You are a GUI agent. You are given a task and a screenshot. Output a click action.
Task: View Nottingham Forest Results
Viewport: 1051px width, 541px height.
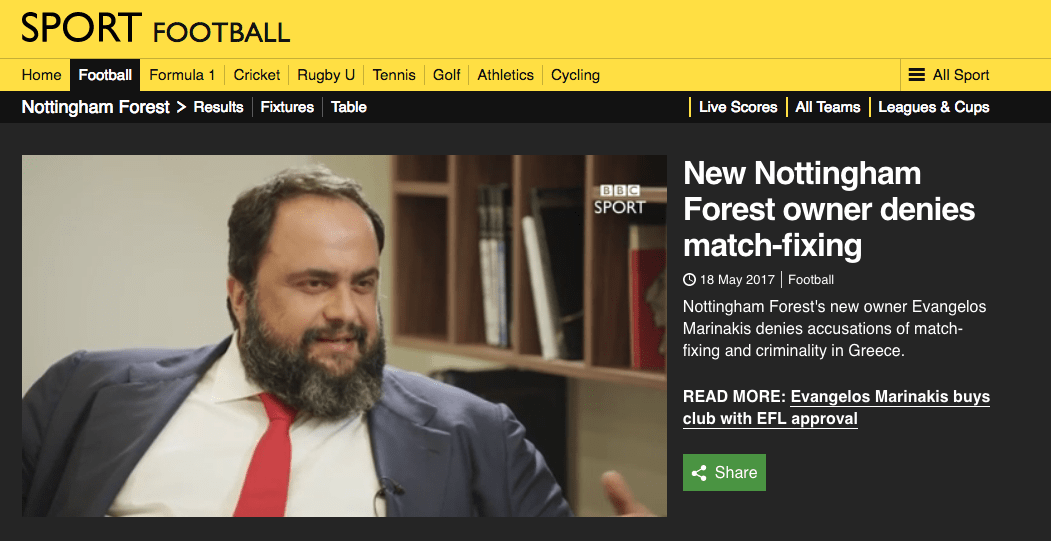coord(219,107)
